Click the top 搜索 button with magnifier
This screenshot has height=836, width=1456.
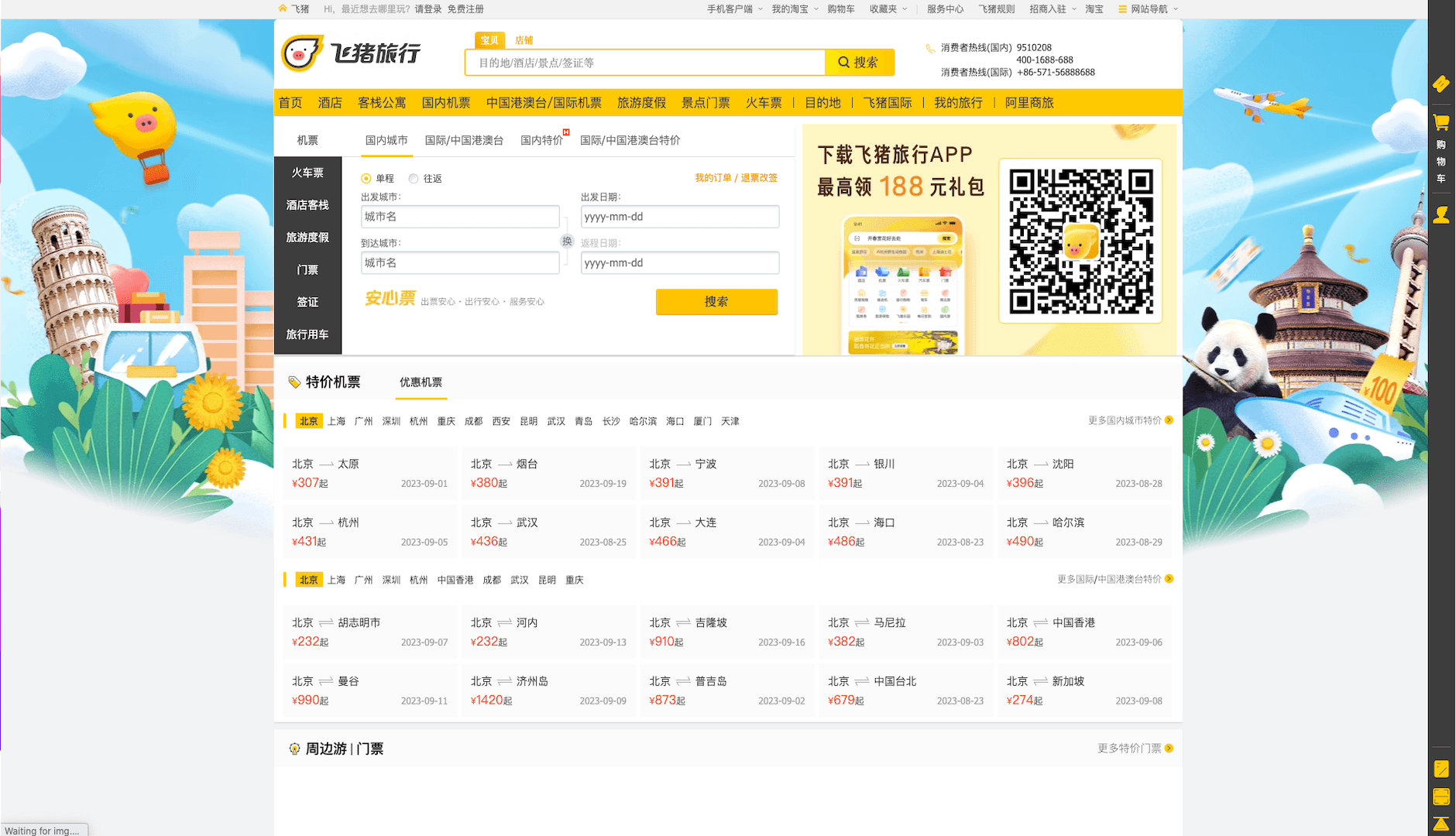click(859, 63)
